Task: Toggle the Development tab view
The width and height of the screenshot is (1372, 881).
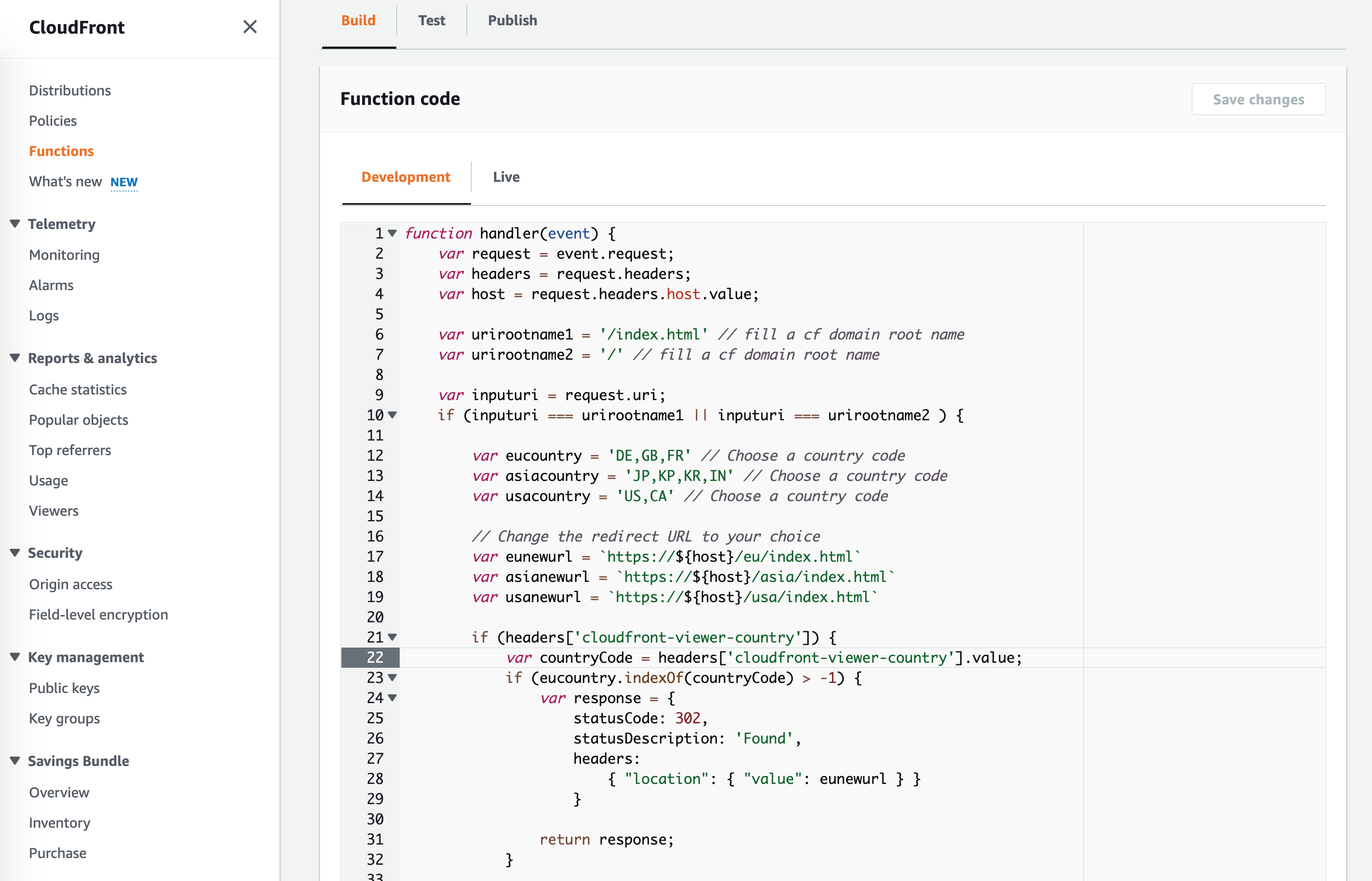Action: click(x=406, y=176)
